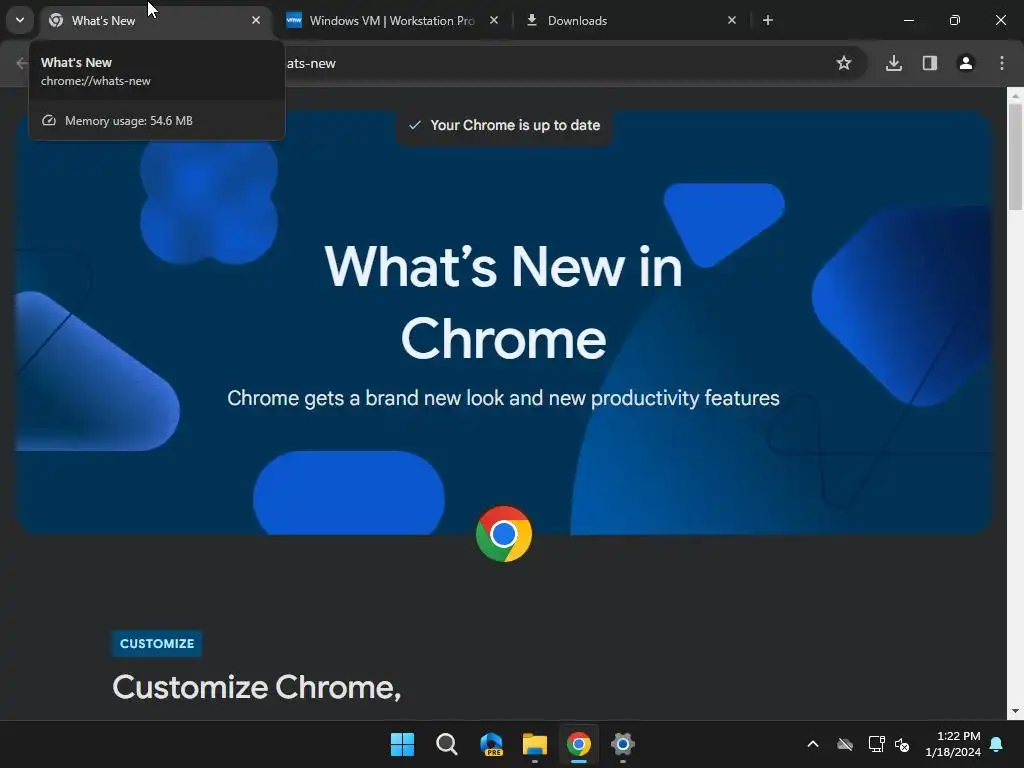Viewport: 1024px width, 768px height.
Task: Go back using the back arrow
Action: 22,63
